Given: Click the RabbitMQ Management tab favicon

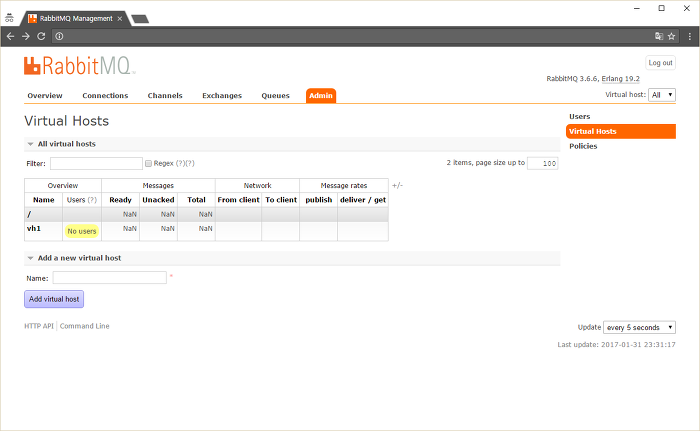Looking at the screenshot, I should click(32, 18).
